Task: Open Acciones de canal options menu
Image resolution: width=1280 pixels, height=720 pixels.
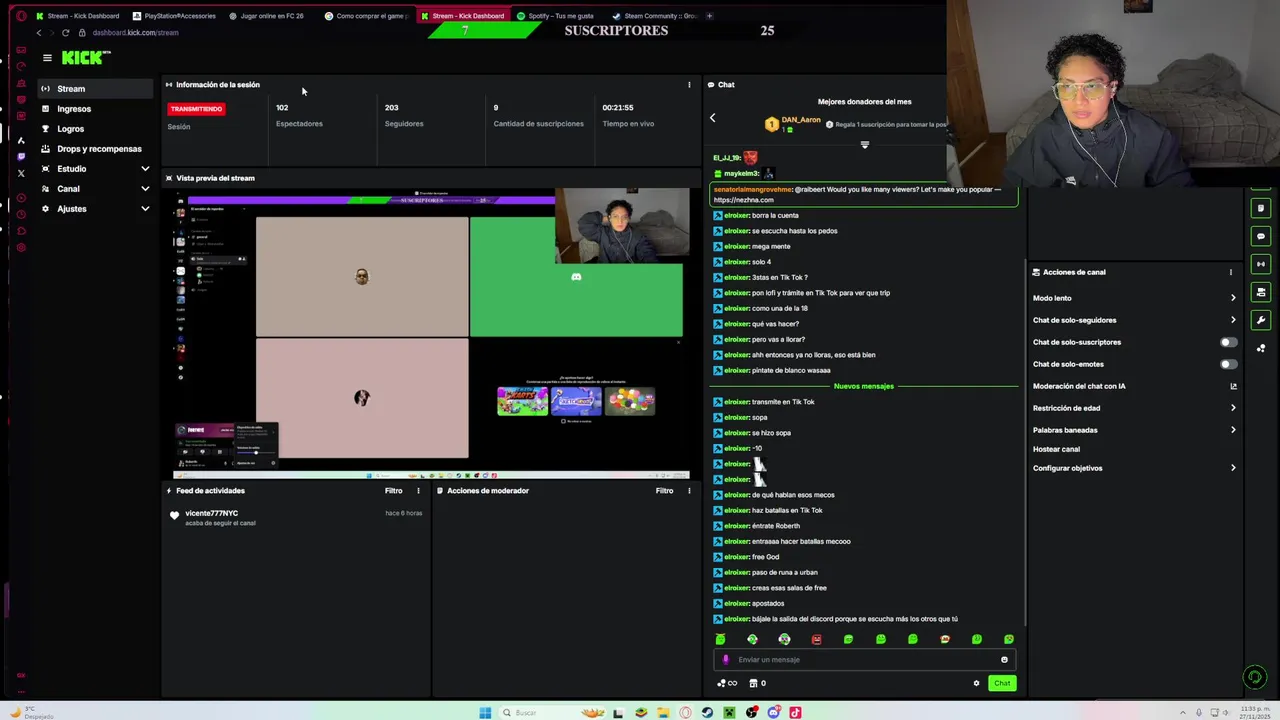Action: (x=1231, y=272)
